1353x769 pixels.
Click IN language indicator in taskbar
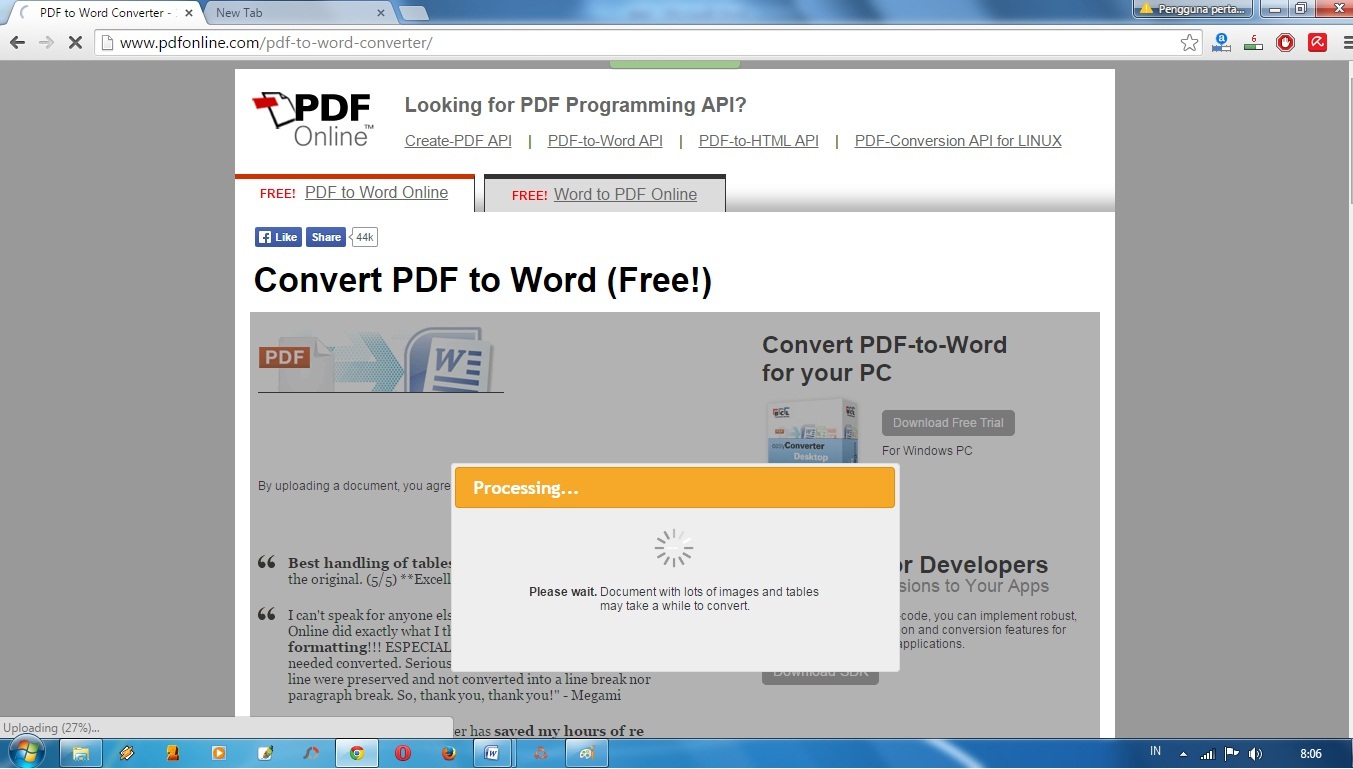(1156, 751)
